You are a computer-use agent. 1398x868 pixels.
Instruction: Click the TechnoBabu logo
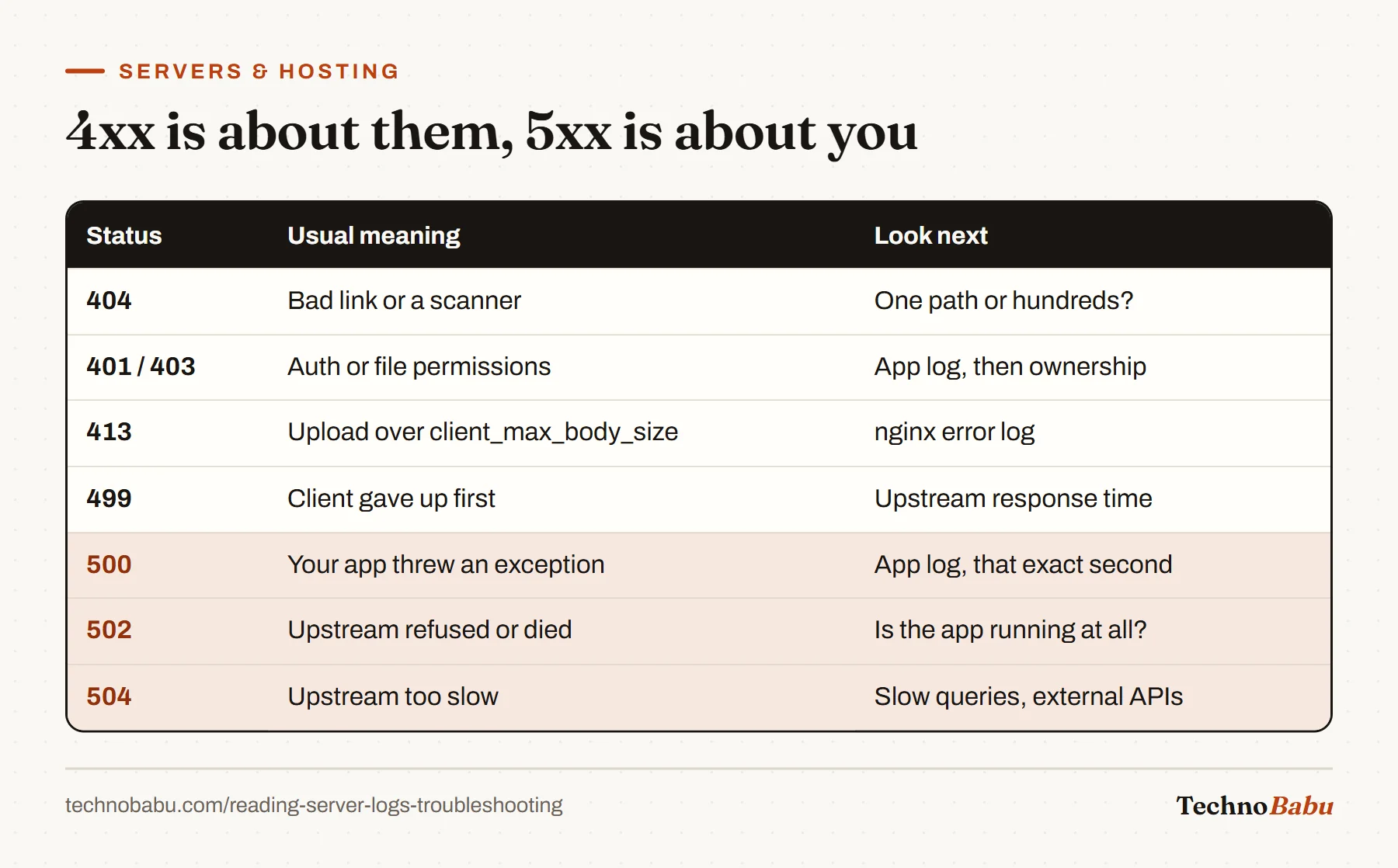(x=1254, y=806)
